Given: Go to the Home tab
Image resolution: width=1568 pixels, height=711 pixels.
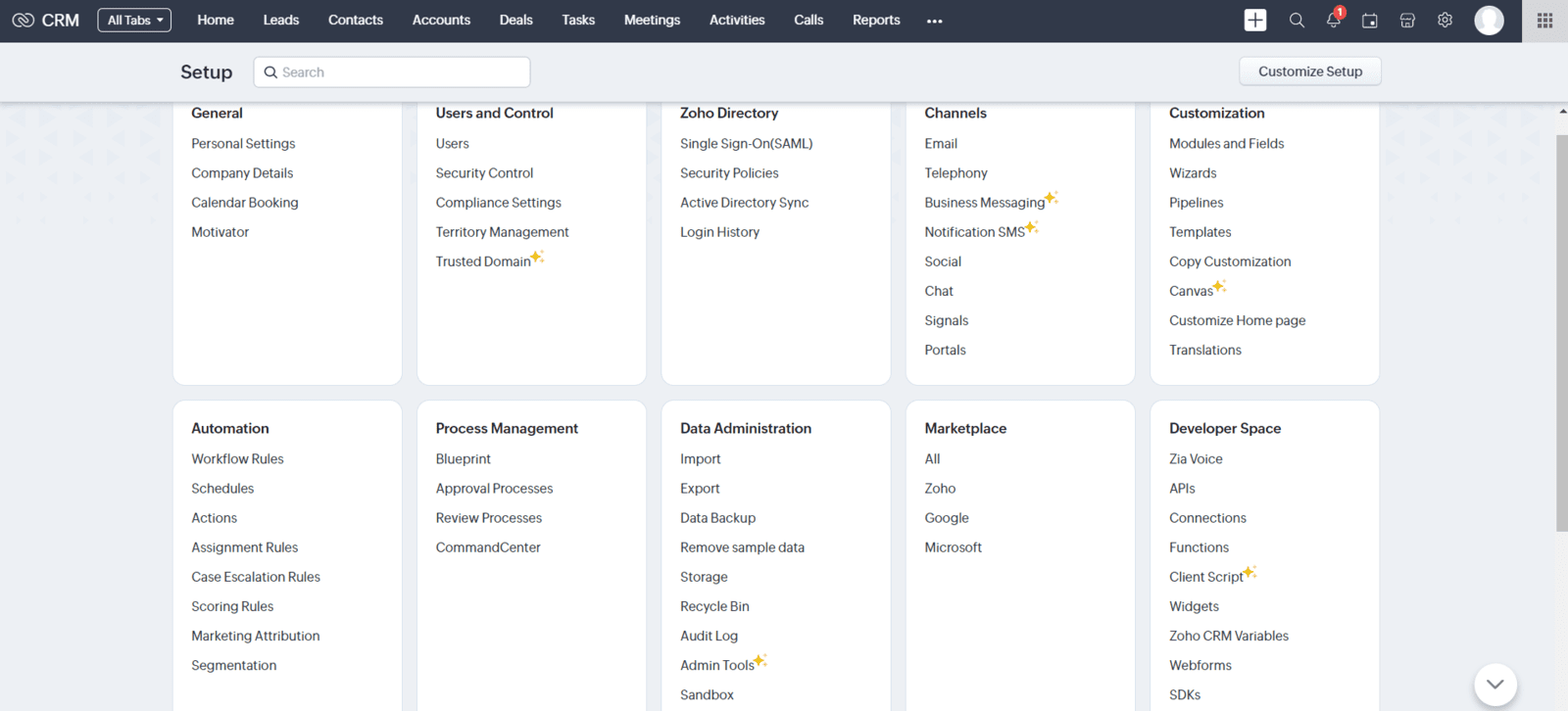Looking at the screenshot, I should click(216, 20).
